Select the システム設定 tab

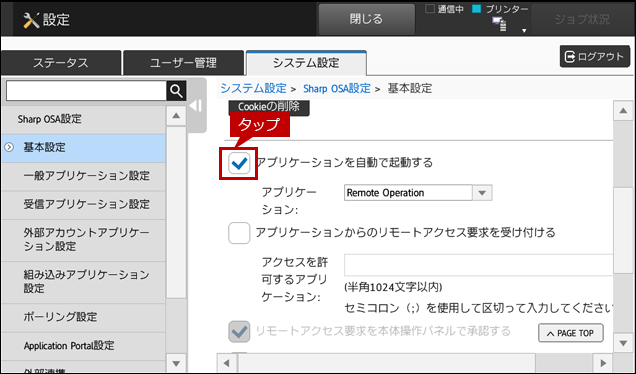click(x=306, y=63)
